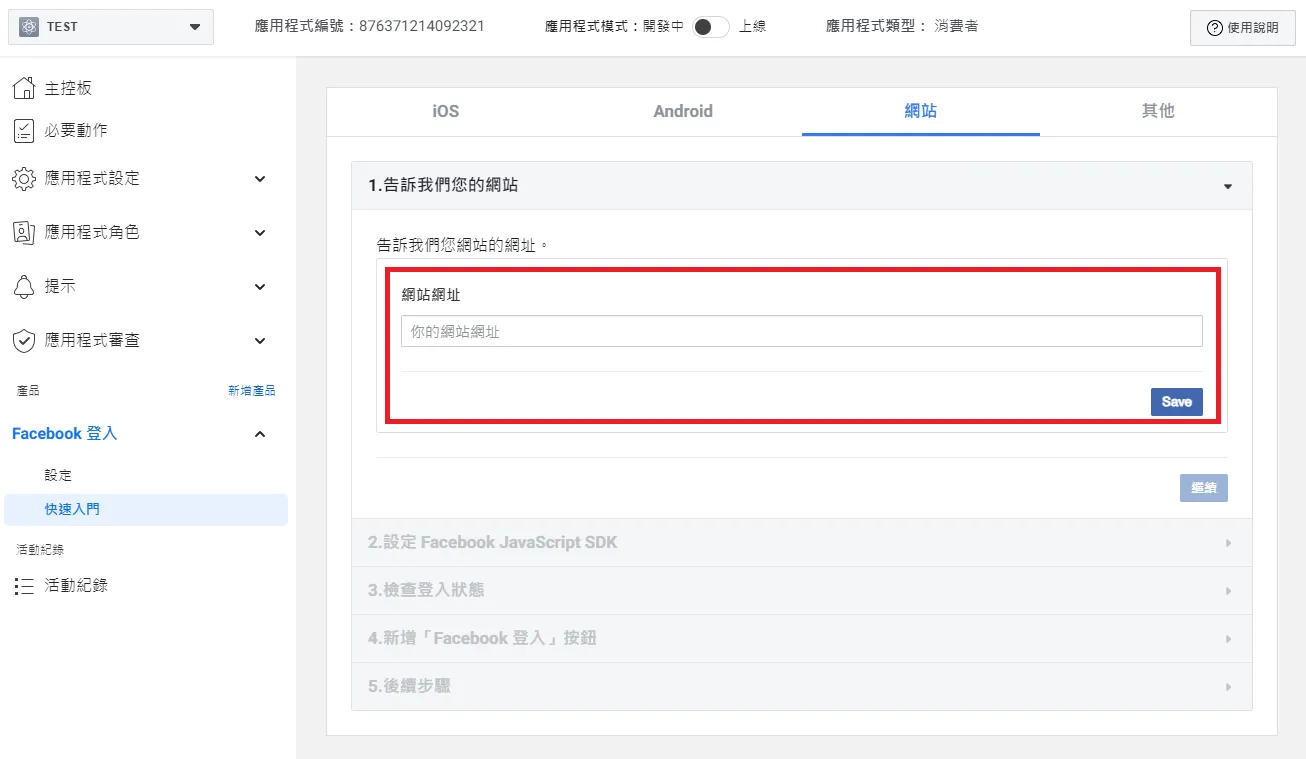Click the 提示 bell icon
1306x759 pixels.
[24, 286]
